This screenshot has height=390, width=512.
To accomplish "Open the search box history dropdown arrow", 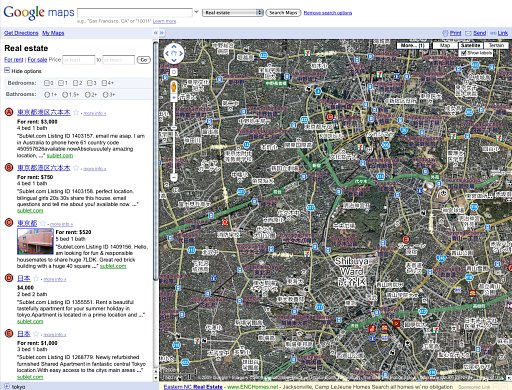I will coord(196,12).
